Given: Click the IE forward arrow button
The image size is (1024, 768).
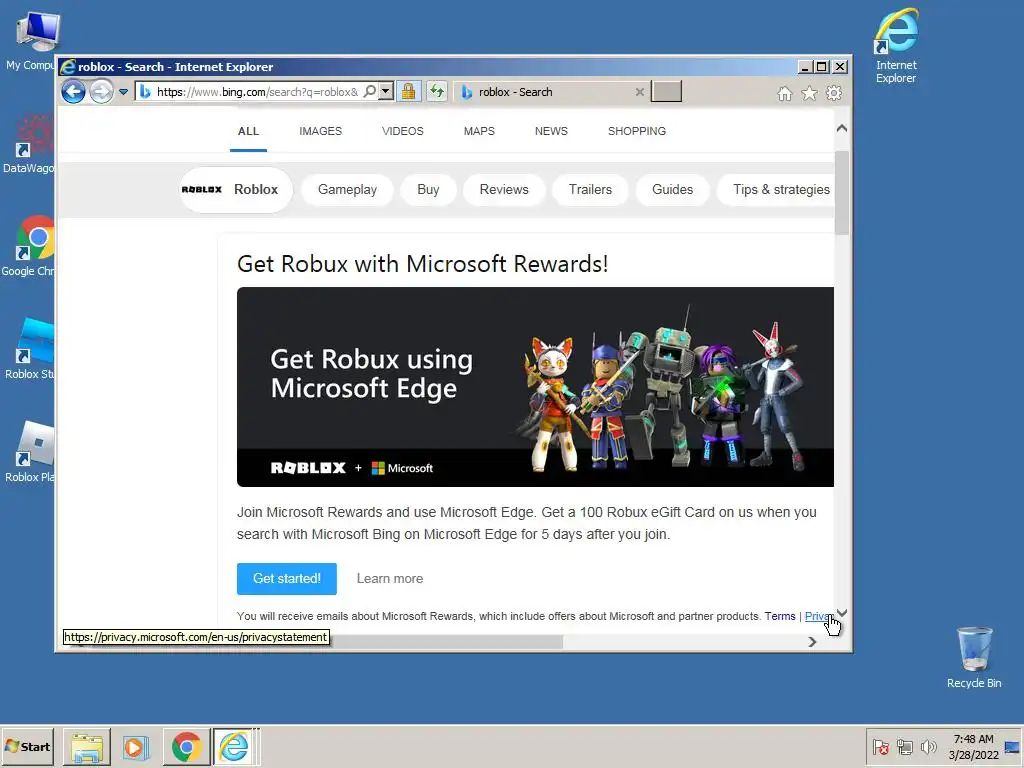Looking at the screenshot, I should (101, 91).
